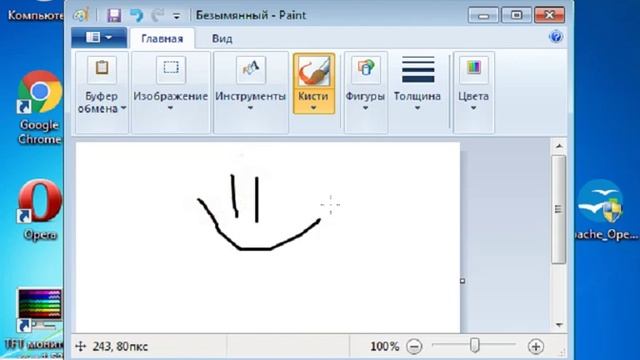640x360 pixels.
Task: Open Google Chrome desktop shortcut
Action: point(40,108)
